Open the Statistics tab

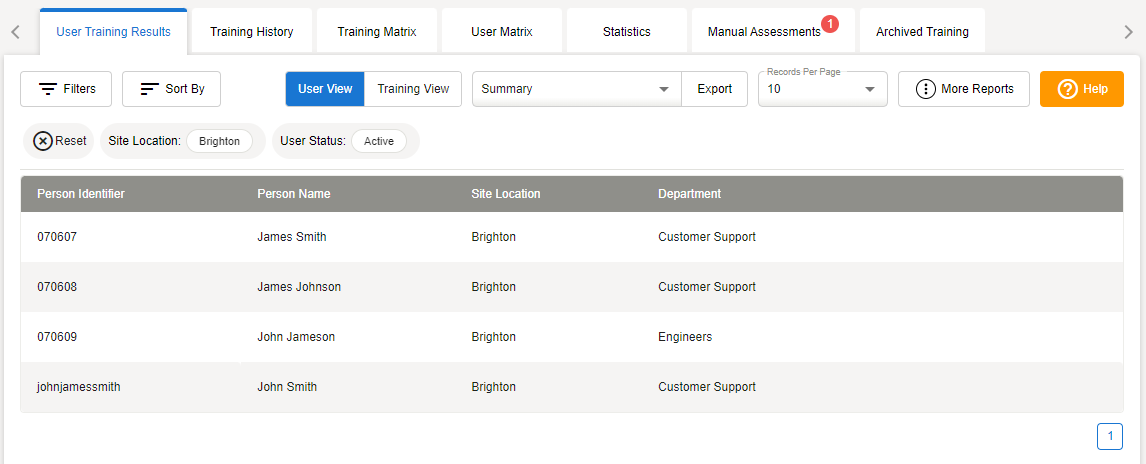pos(627,31)
